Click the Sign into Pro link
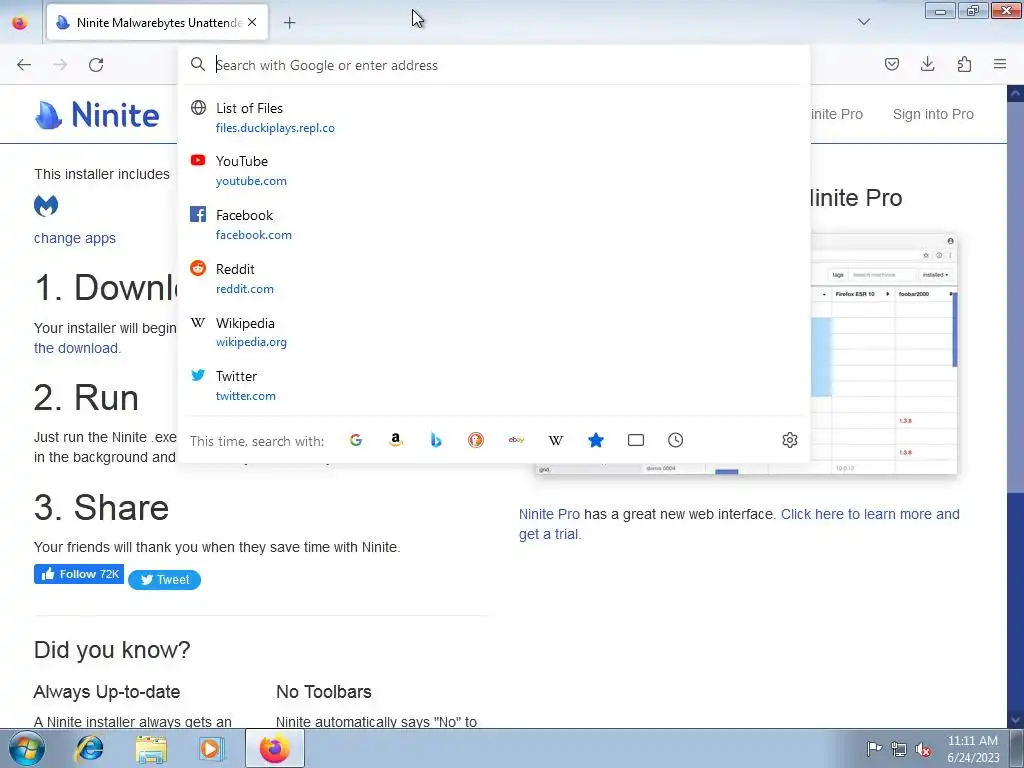Viewport: 1024px width, 768px height. 933,114
